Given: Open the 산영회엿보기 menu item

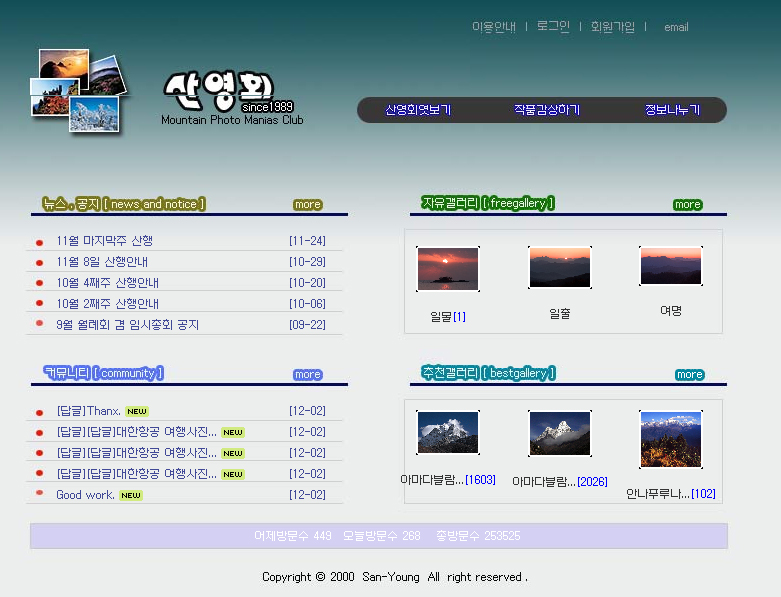Looking at the screenshot, I should pyautogui.click(x=418, y=110).
